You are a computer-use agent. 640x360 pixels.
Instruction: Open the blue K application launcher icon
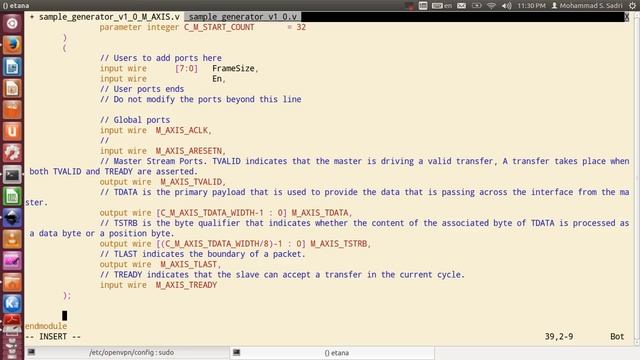tap(12, 304)
